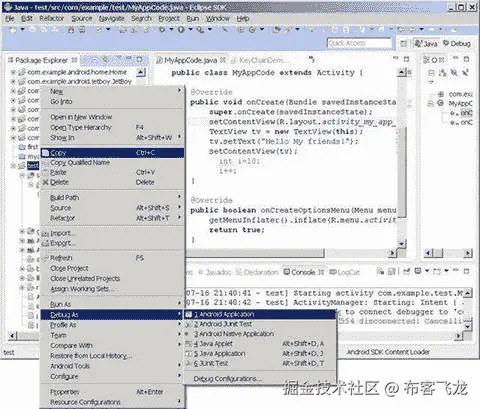The image size is (480, 409).
Task: Select Refresh in the context menu
Action: [112, 258]
